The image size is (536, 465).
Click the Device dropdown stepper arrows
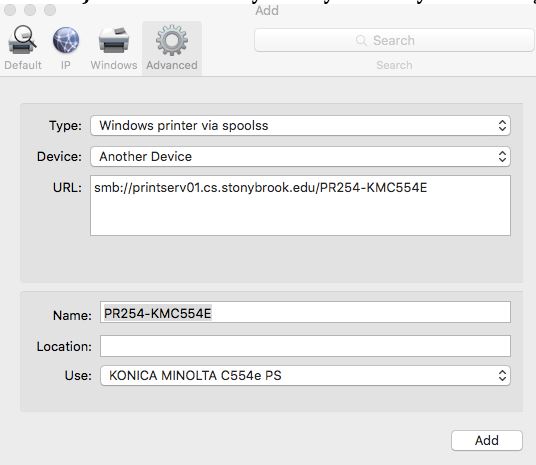click(502, 157)
